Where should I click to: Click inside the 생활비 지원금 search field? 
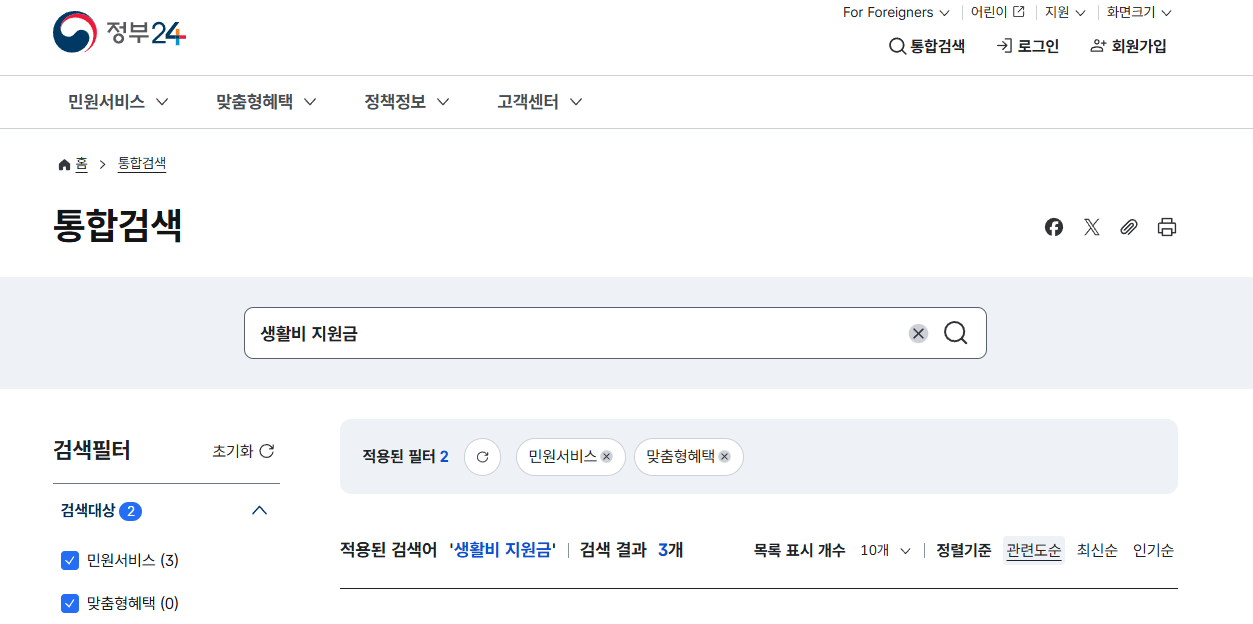(500, 333)
